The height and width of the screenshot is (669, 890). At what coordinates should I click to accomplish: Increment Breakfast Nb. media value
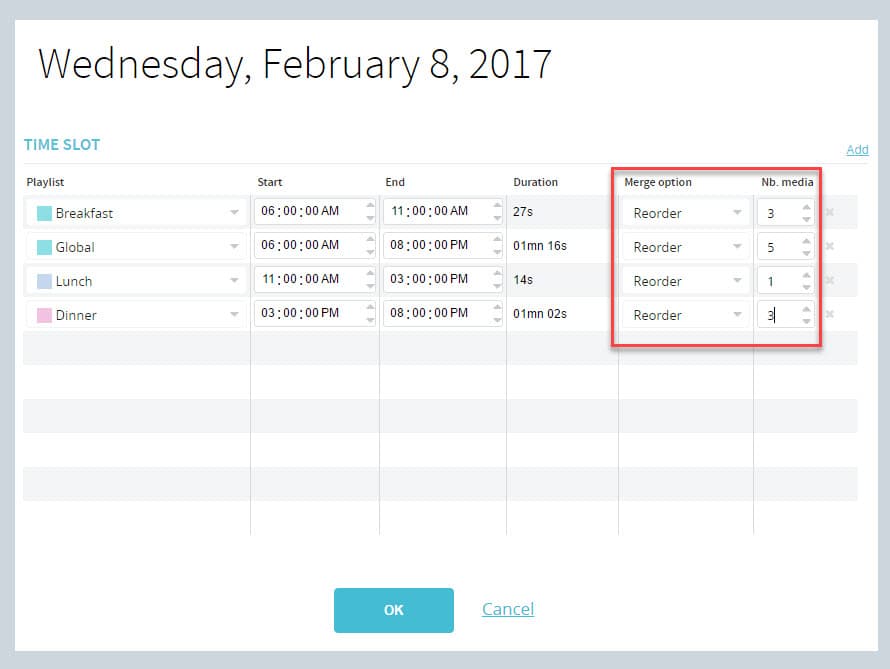tap(807, 207)
